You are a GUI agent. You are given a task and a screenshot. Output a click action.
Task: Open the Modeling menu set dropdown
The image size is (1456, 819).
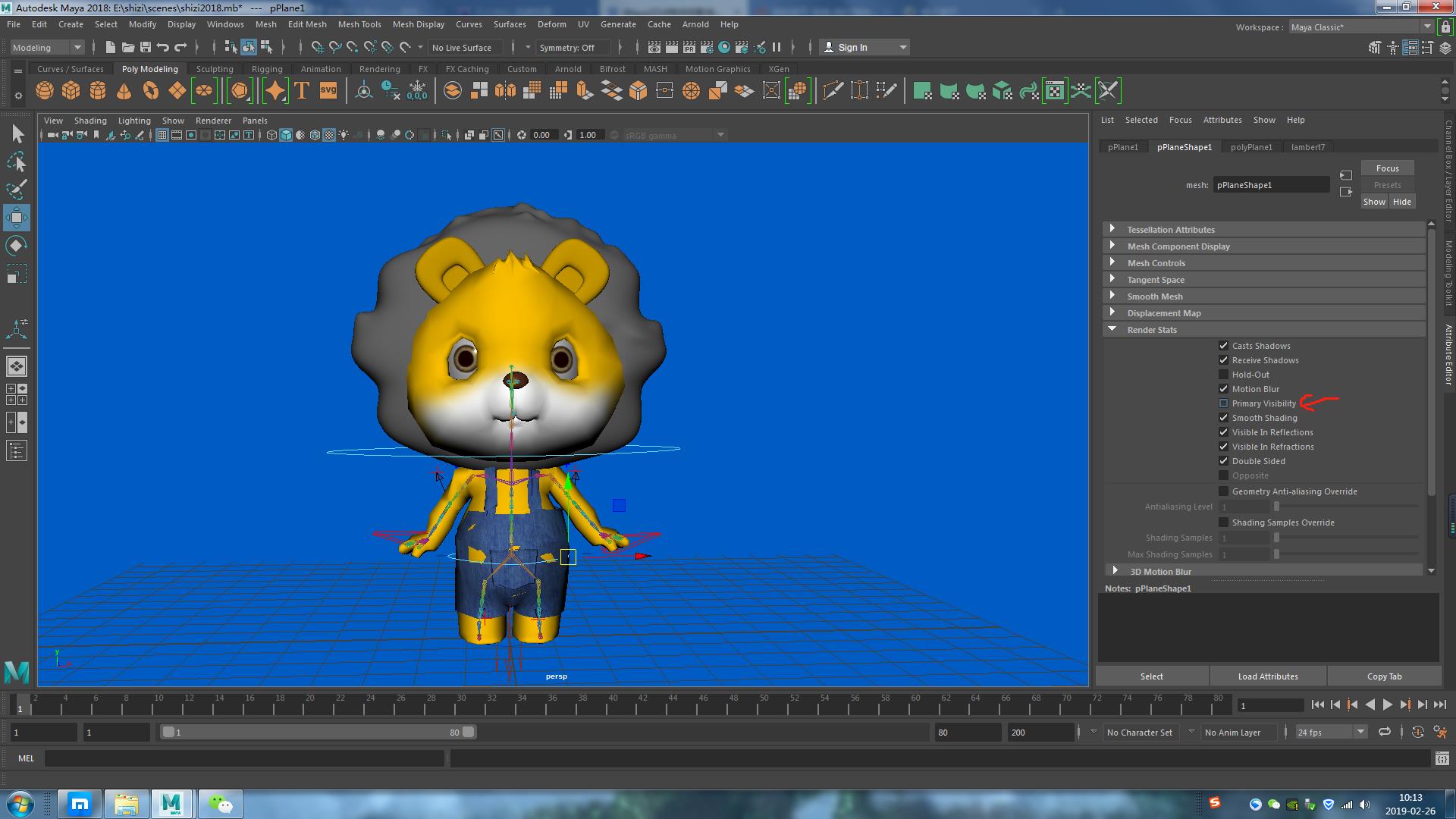47,47
